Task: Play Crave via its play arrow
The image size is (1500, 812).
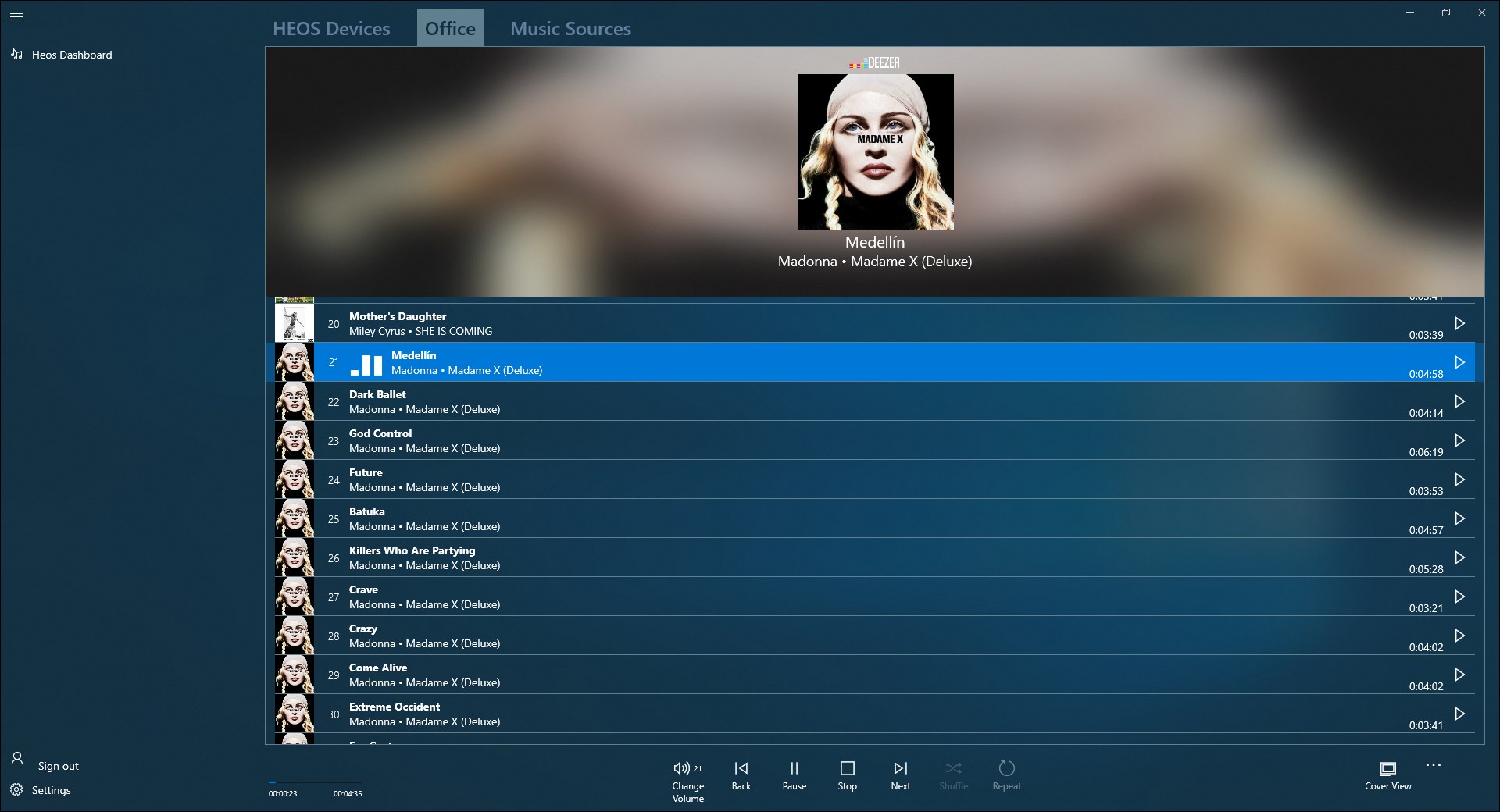Action: pos(1459,597)
